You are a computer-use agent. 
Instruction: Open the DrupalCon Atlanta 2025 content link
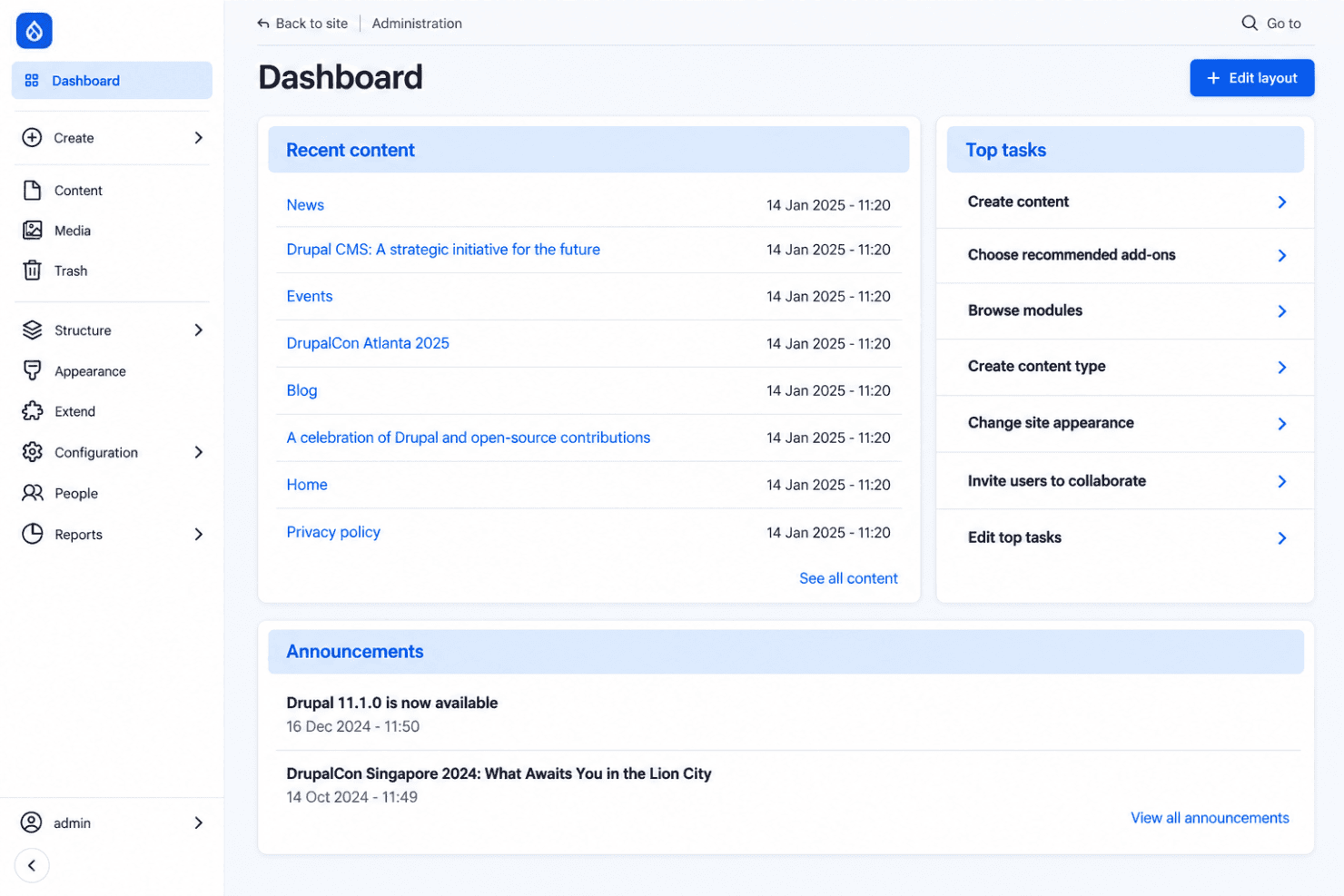368,343
